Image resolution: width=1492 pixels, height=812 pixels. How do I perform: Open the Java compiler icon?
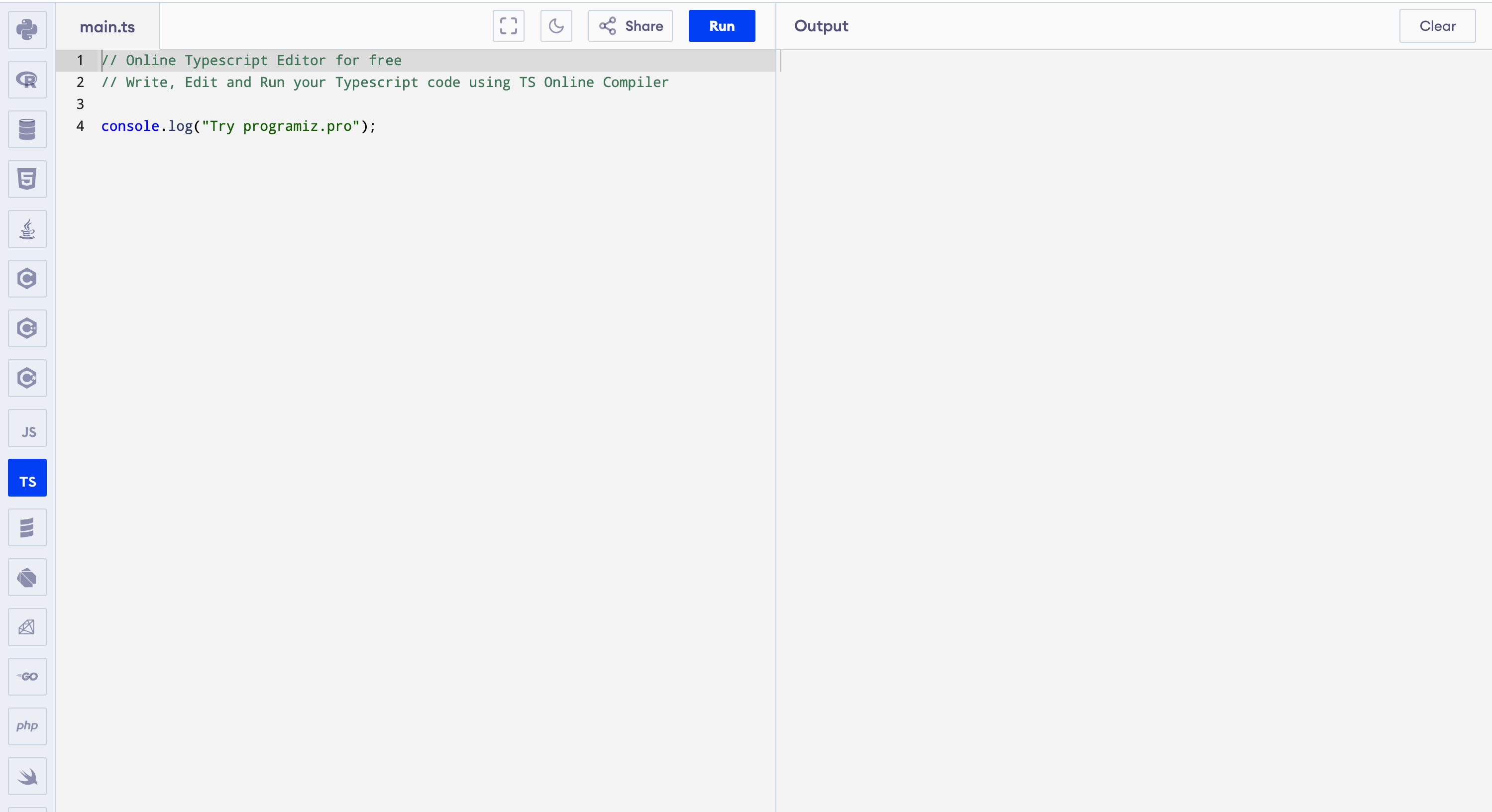[27, 229]
